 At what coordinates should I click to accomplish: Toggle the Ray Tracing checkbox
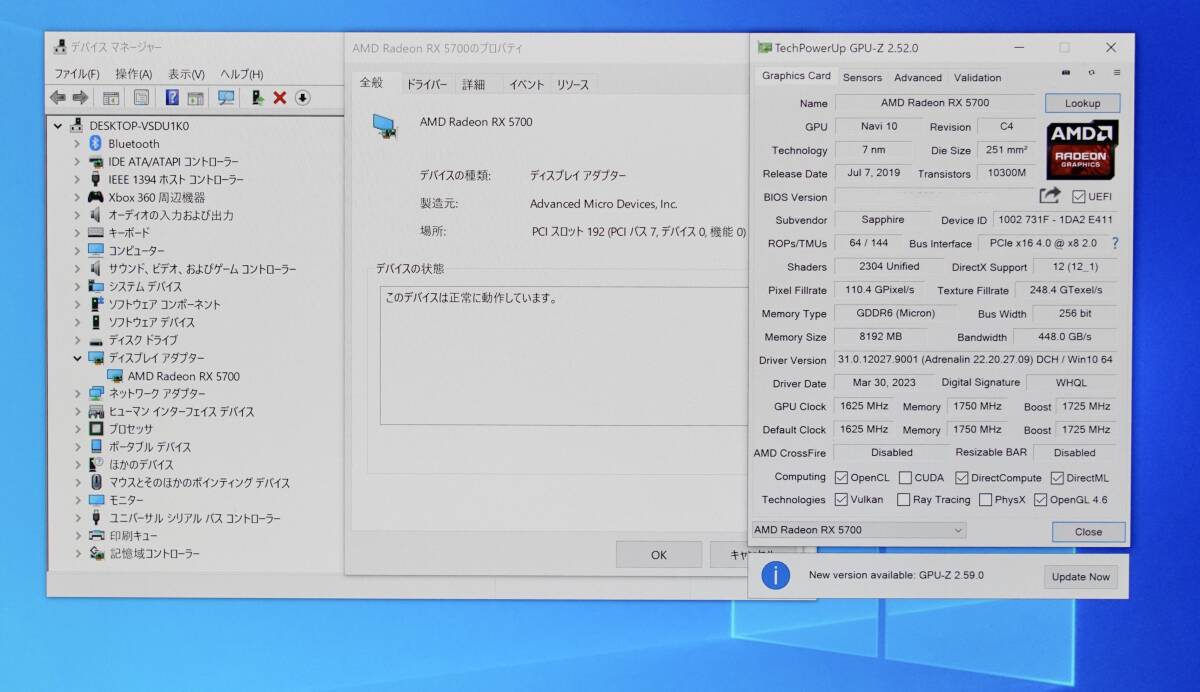904,500
